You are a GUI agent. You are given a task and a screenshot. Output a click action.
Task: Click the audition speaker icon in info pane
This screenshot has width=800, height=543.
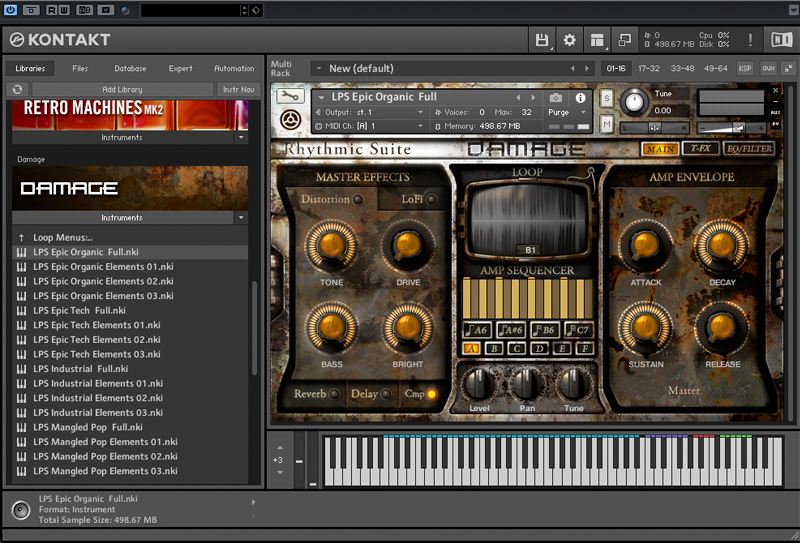pyautogui.click(x=21, y=510)
